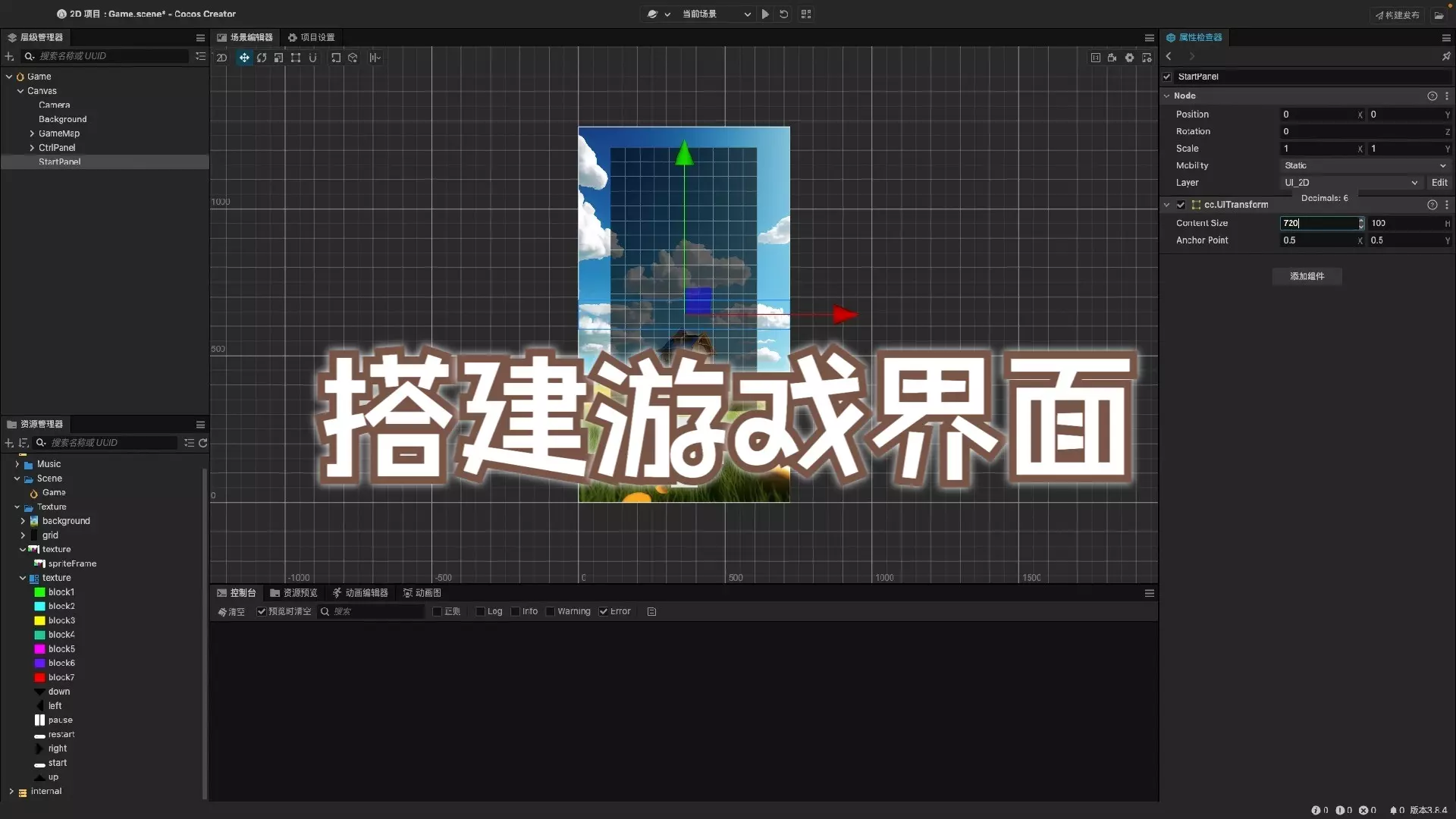This screenshot has width=1456, height=819.
Task: Toggle the 2D view mode button
Action: click(221, 58)
